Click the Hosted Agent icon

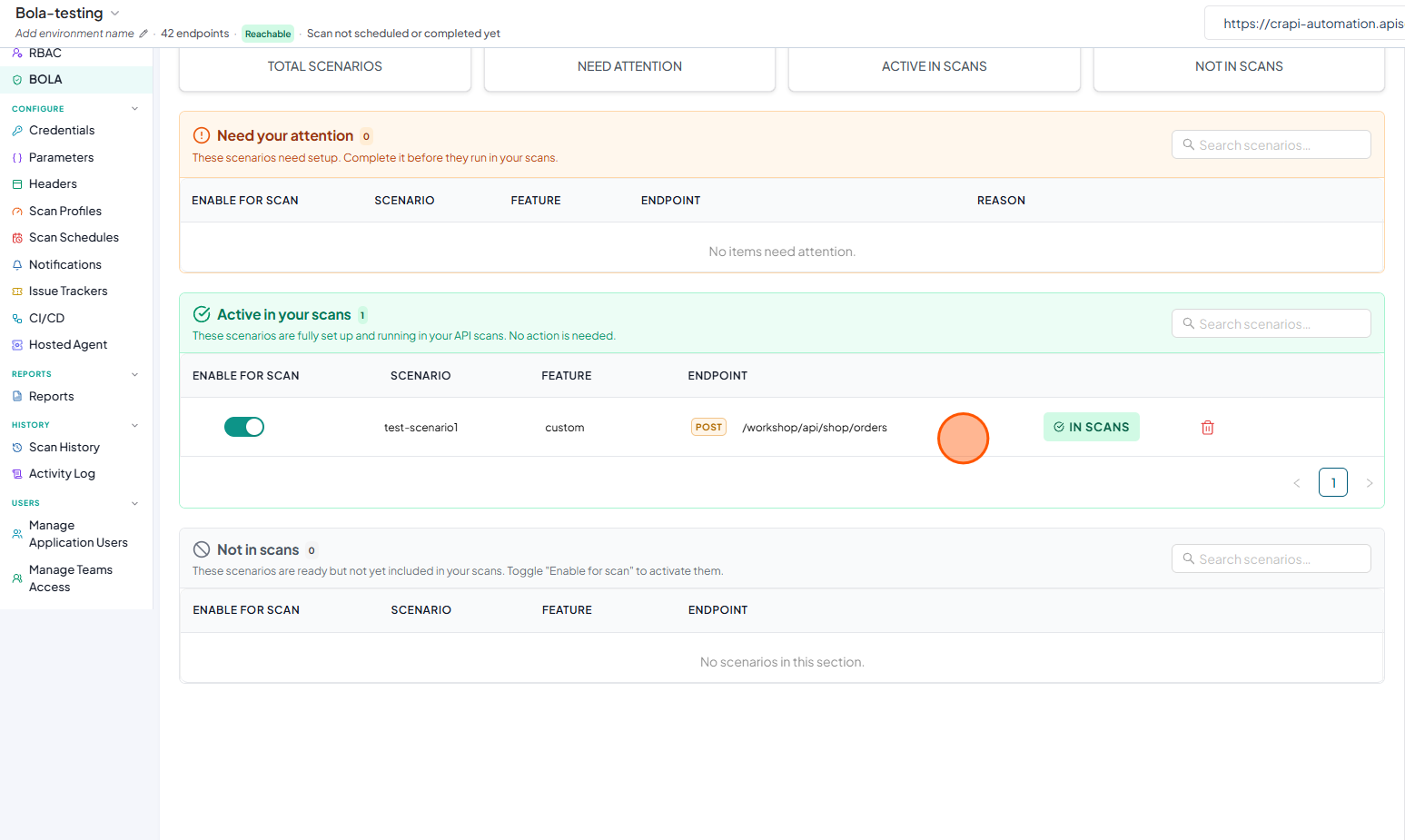[17, 345]
